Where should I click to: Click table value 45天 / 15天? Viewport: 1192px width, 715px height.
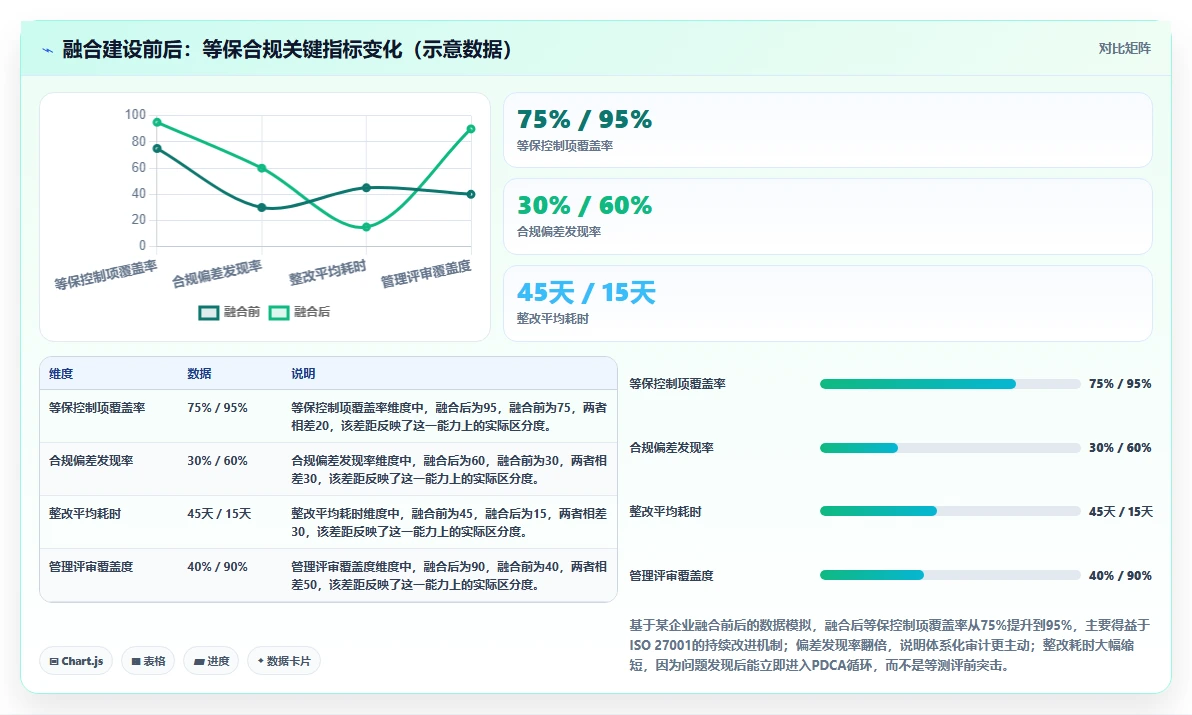(219, 514)
